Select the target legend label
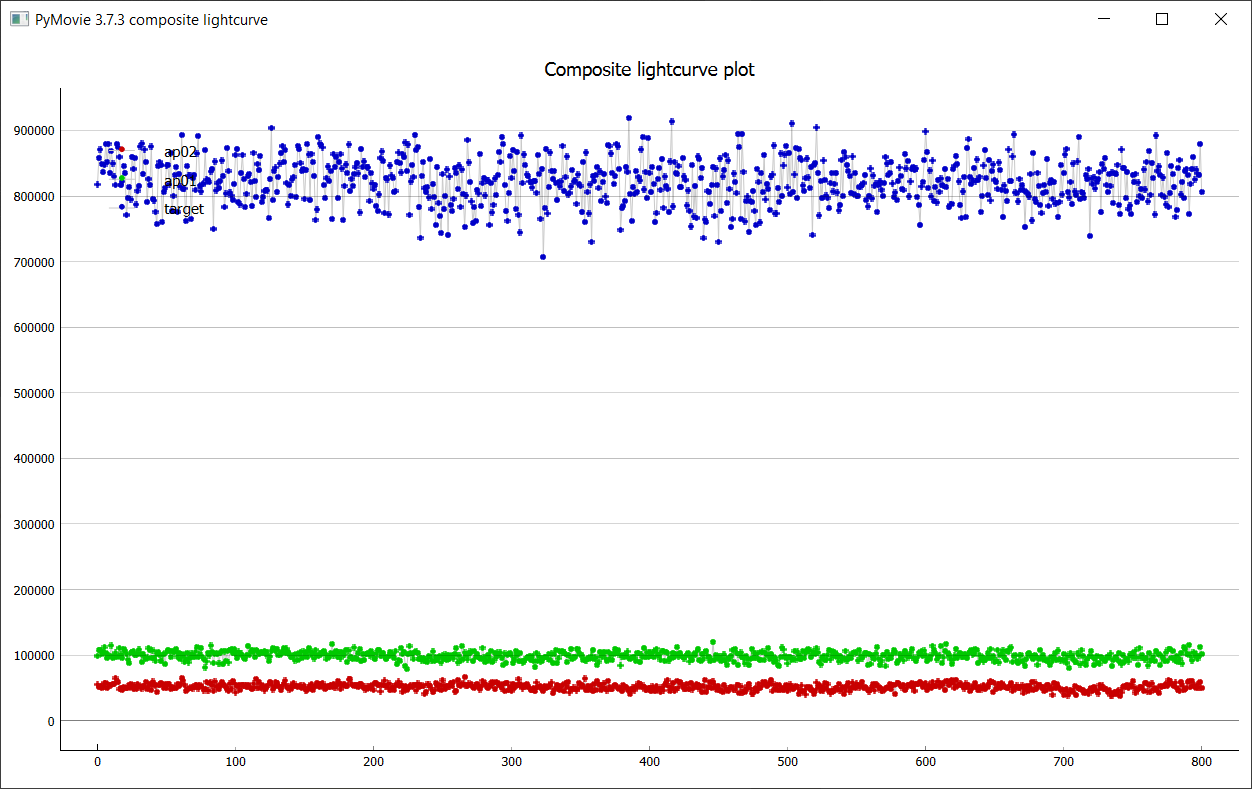 click(x=184, y=209)
